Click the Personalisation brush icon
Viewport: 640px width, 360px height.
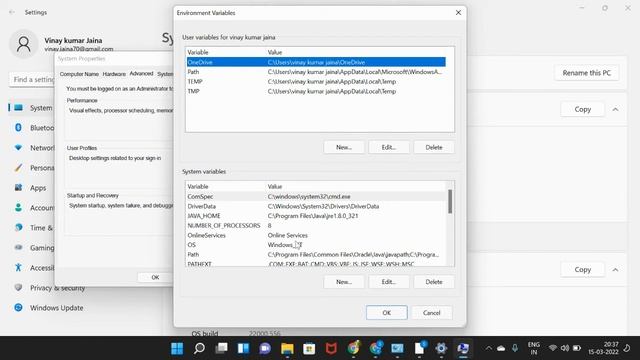click(18, 168)
